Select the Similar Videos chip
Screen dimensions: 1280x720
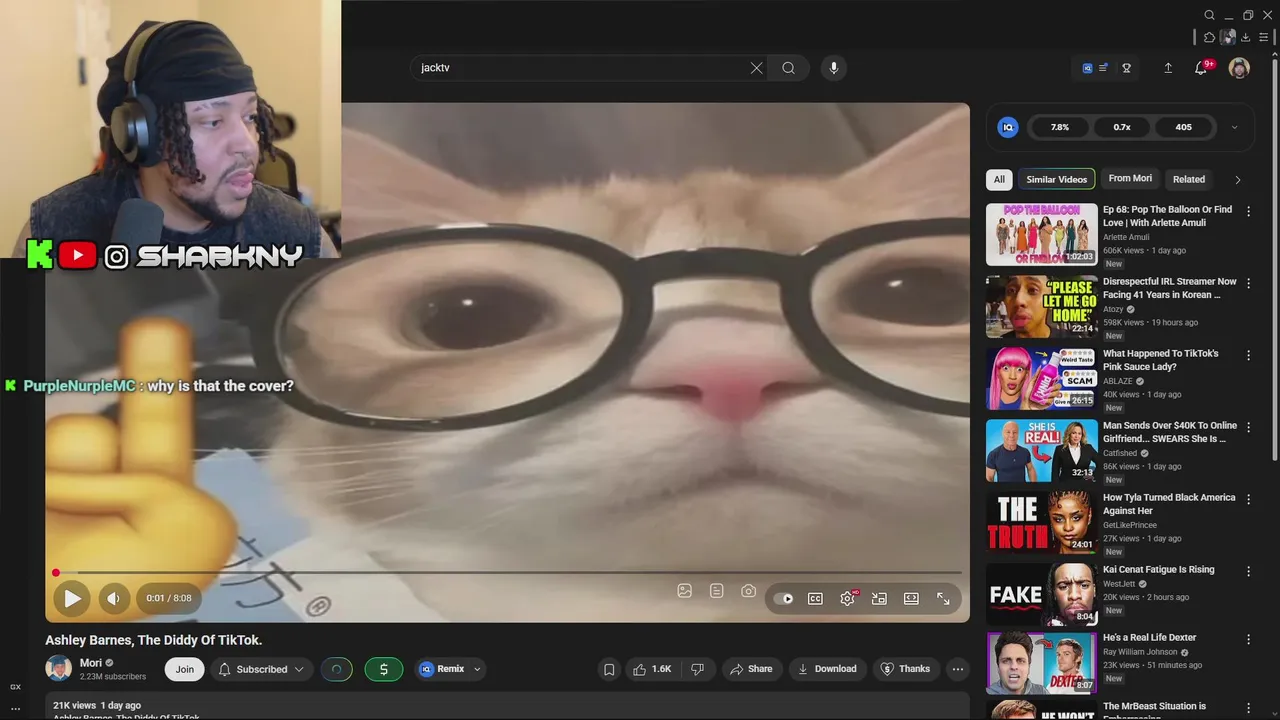tap(1057, 179)
